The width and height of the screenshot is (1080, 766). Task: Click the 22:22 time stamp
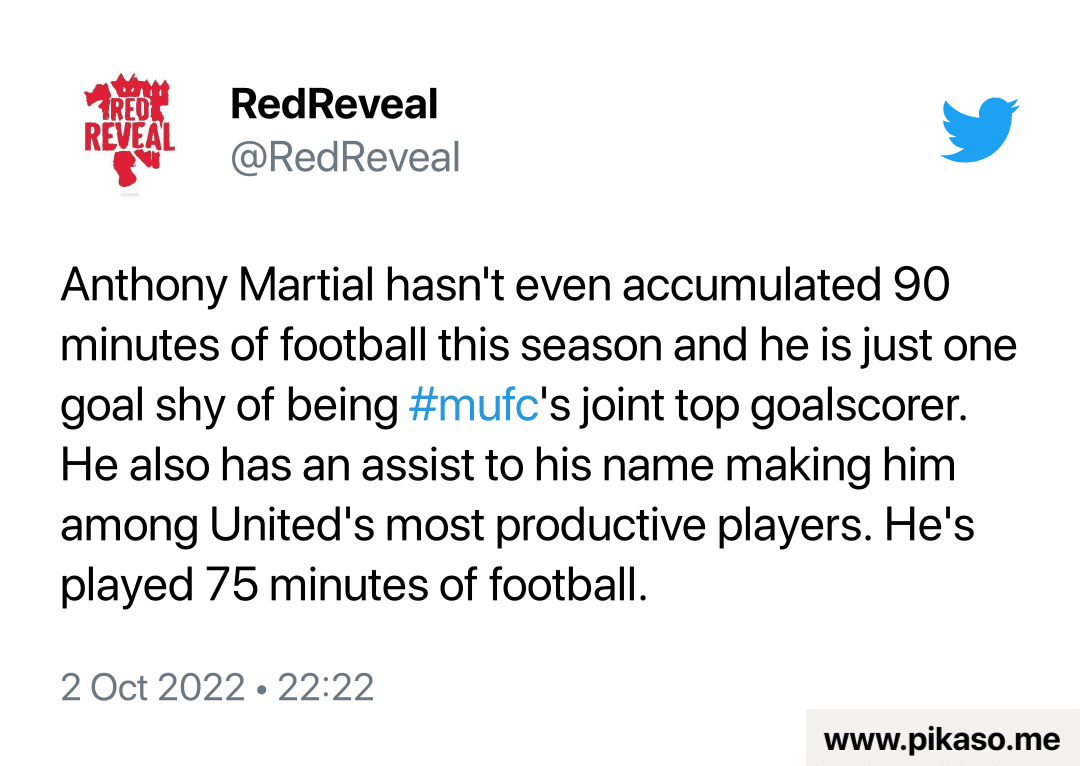pos(326,687)
